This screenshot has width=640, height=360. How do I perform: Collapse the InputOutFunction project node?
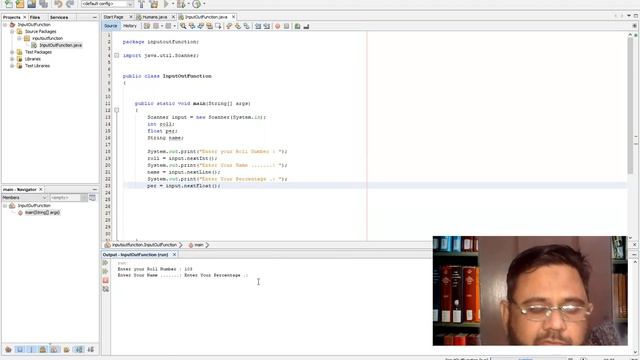click(x=5, y=24)
